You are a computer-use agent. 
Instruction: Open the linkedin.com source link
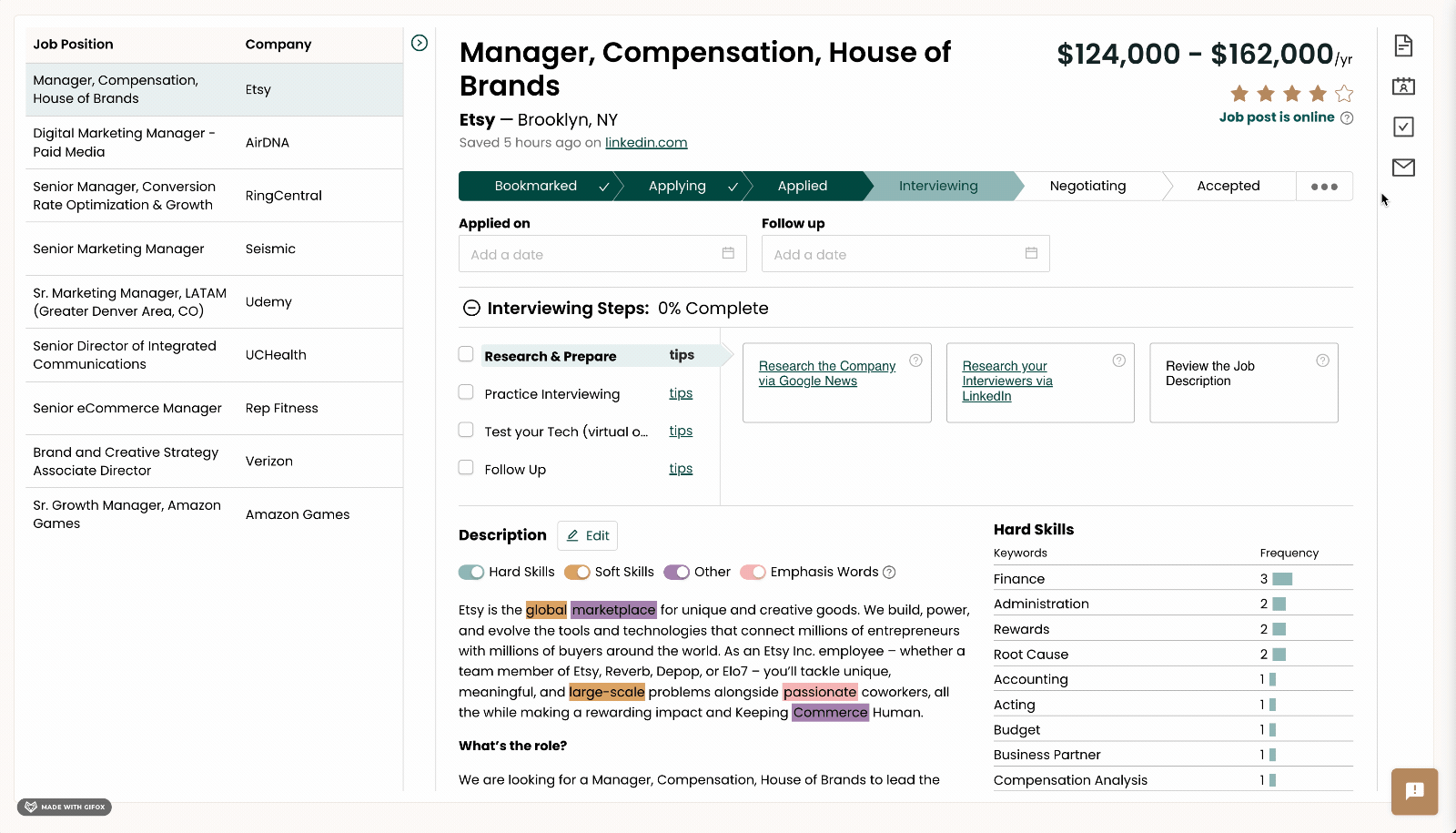[646, 143]
